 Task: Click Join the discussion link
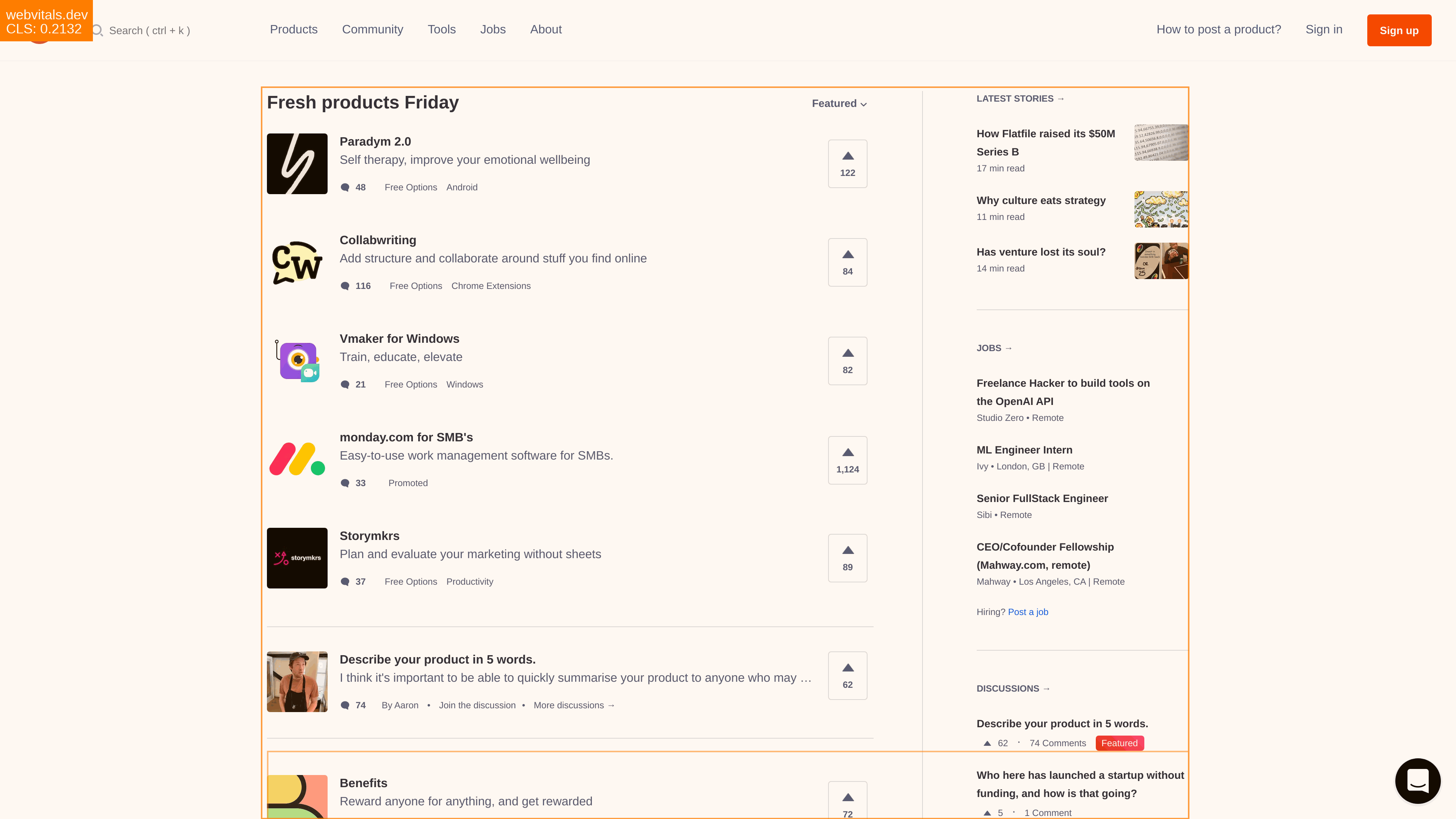click(477, 705)
